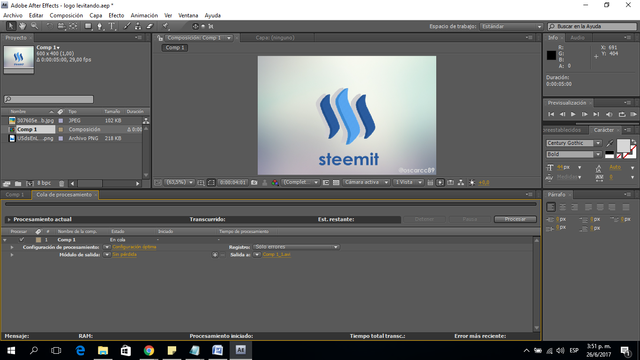Image resolution: width=640 pixels, height=360 pixels.
Task: Expand Configuración de procesamiento row
Action: [x=12, y=247]
